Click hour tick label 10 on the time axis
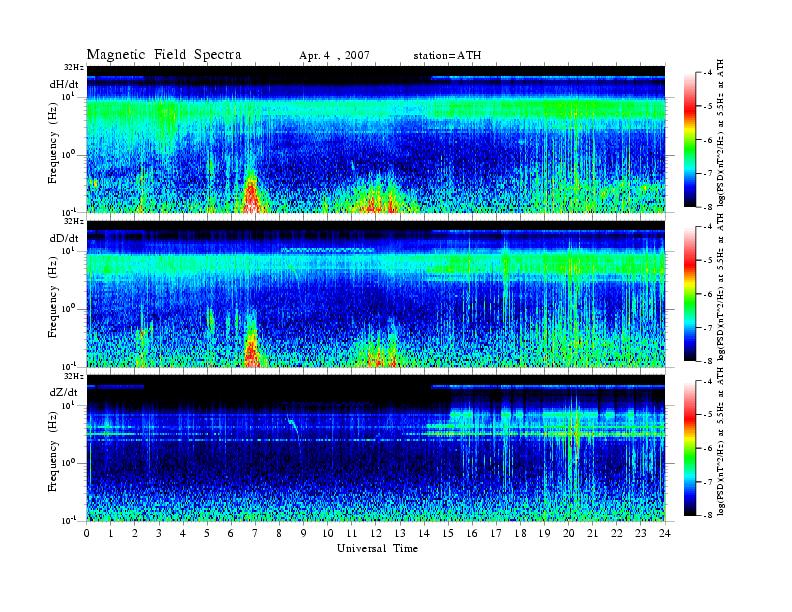Screen dimensions: 792x612 pos(328,534)
